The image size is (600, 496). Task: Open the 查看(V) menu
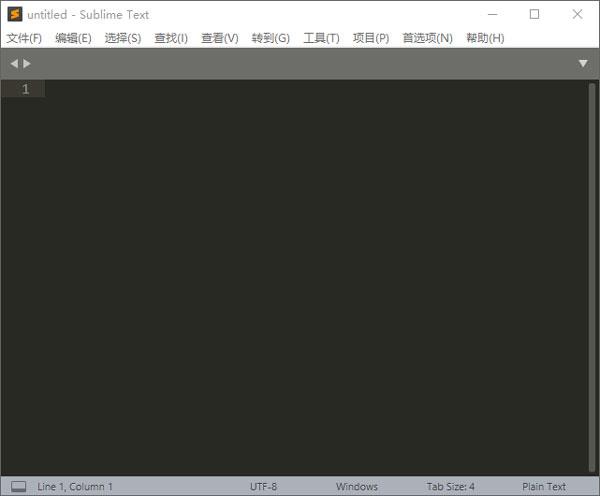point(220,38)
